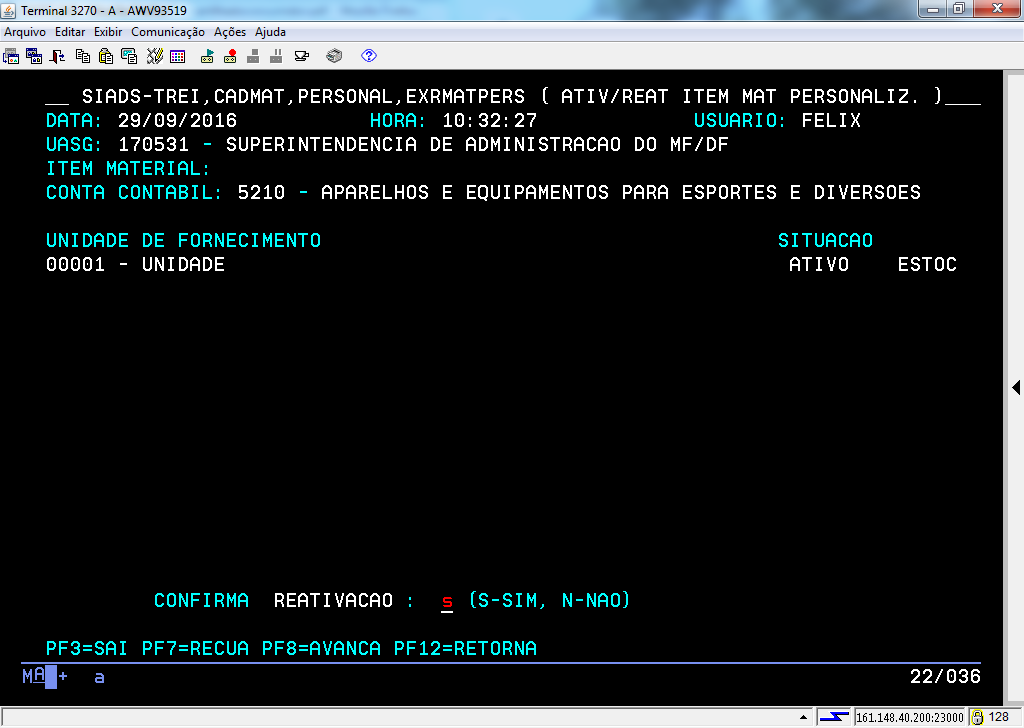Click the text '00001 - UNIDADE'
Image resolution: width=1024 pixels, height=728 pixels.
[135, 264]
